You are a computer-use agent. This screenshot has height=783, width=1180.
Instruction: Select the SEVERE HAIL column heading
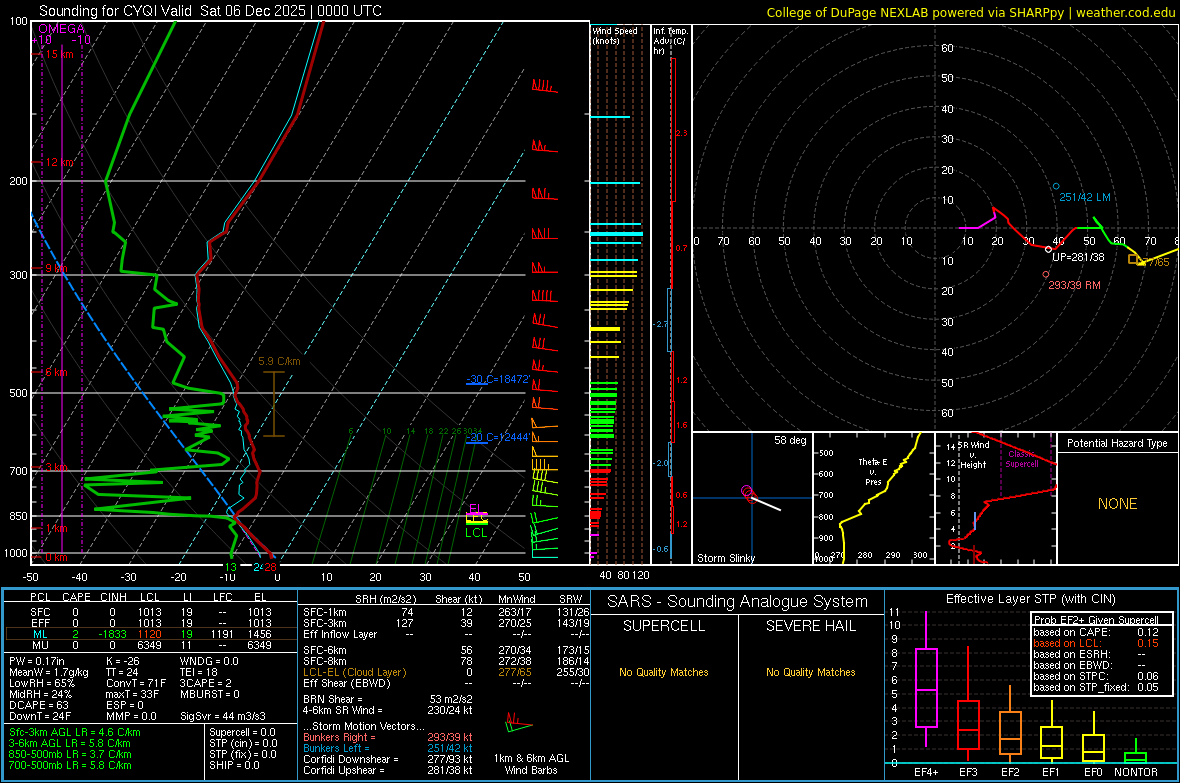click(810, 626)
